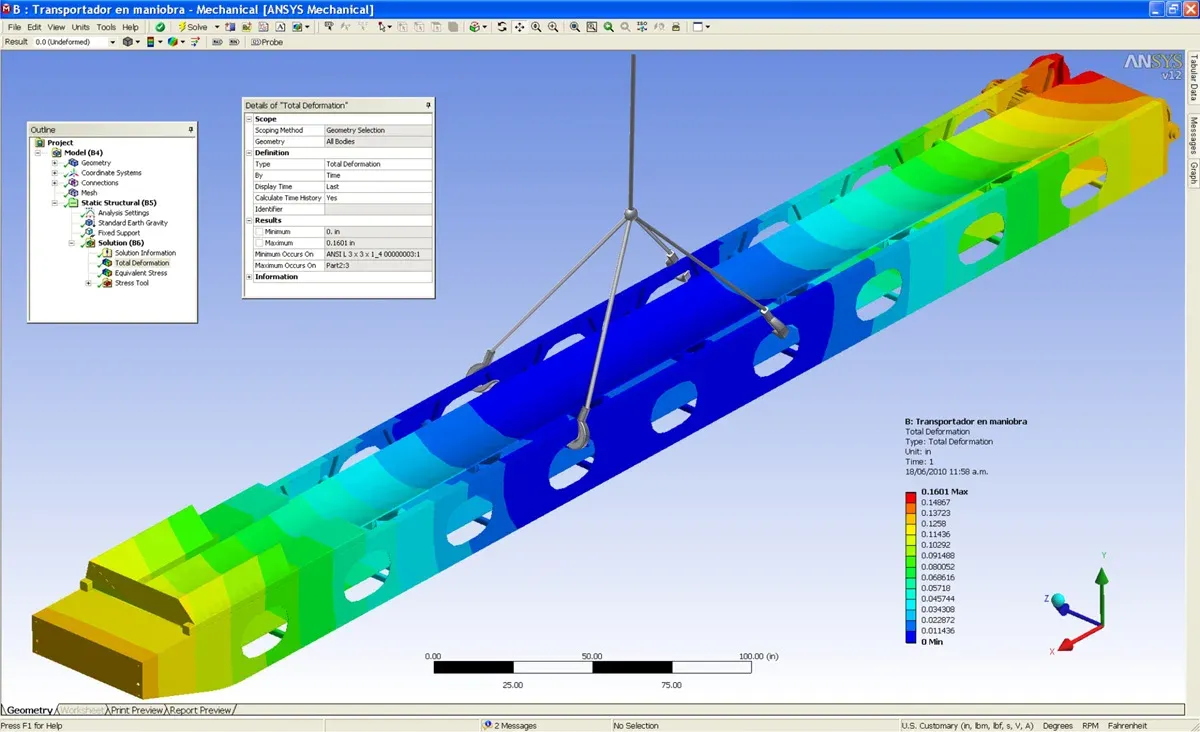Select the Pan view tool icon
This screenshot has height=732, width=1200.
point(520,27)
